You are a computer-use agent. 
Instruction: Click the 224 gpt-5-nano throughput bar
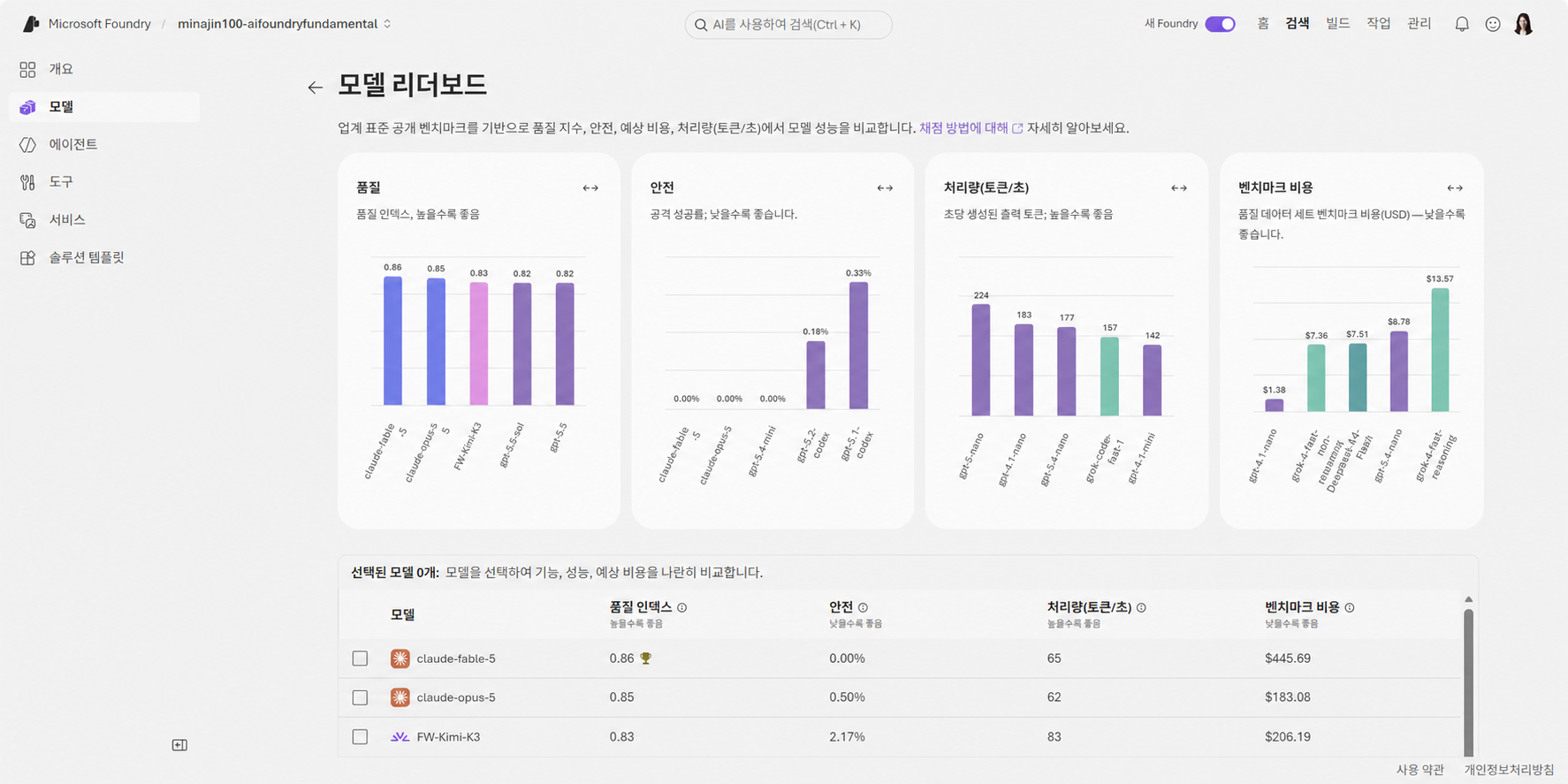click(x=981, y=361)
